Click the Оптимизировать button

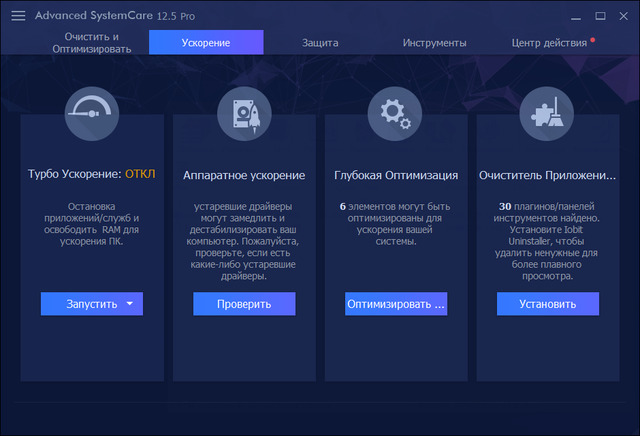395,304
